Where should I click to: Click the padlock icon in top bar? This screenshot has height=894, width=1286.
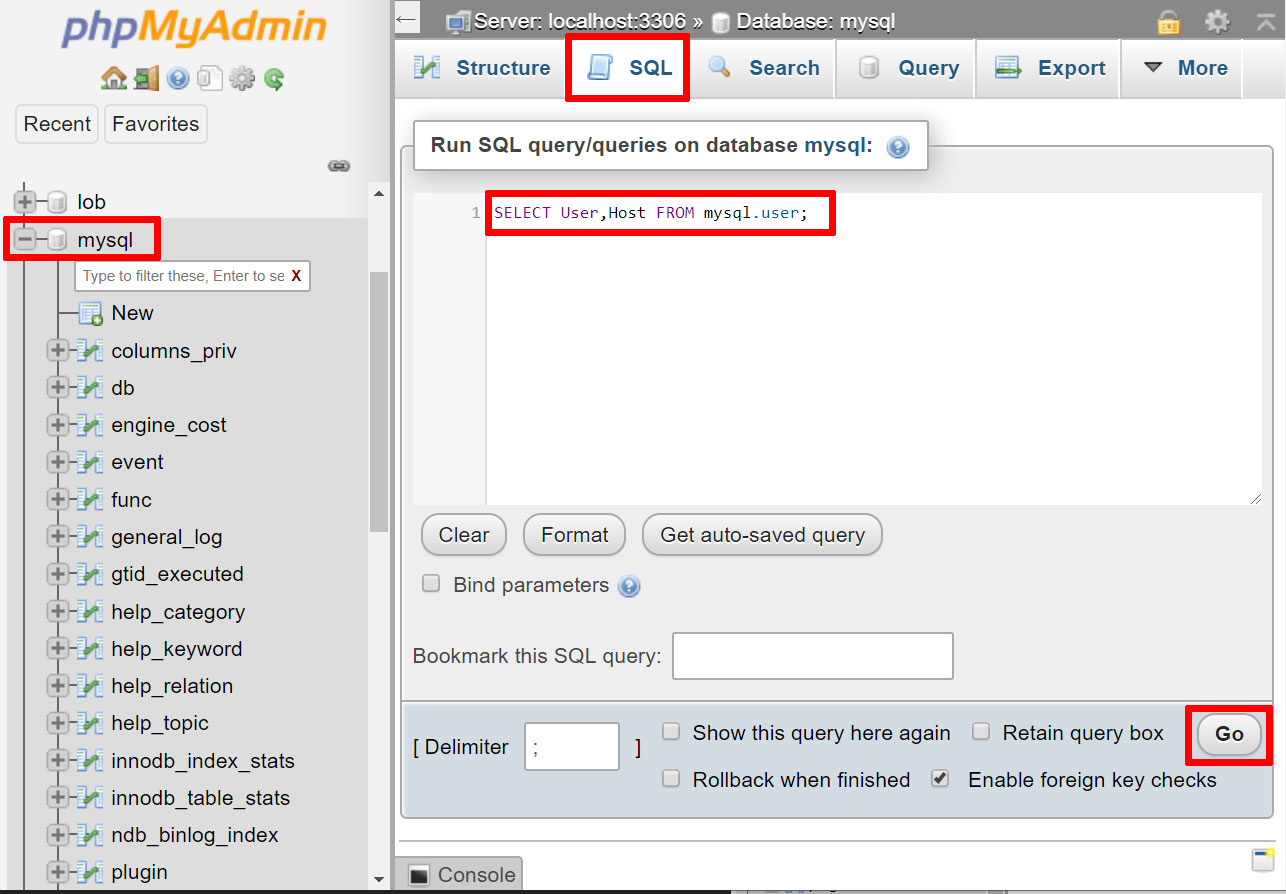1168,21
